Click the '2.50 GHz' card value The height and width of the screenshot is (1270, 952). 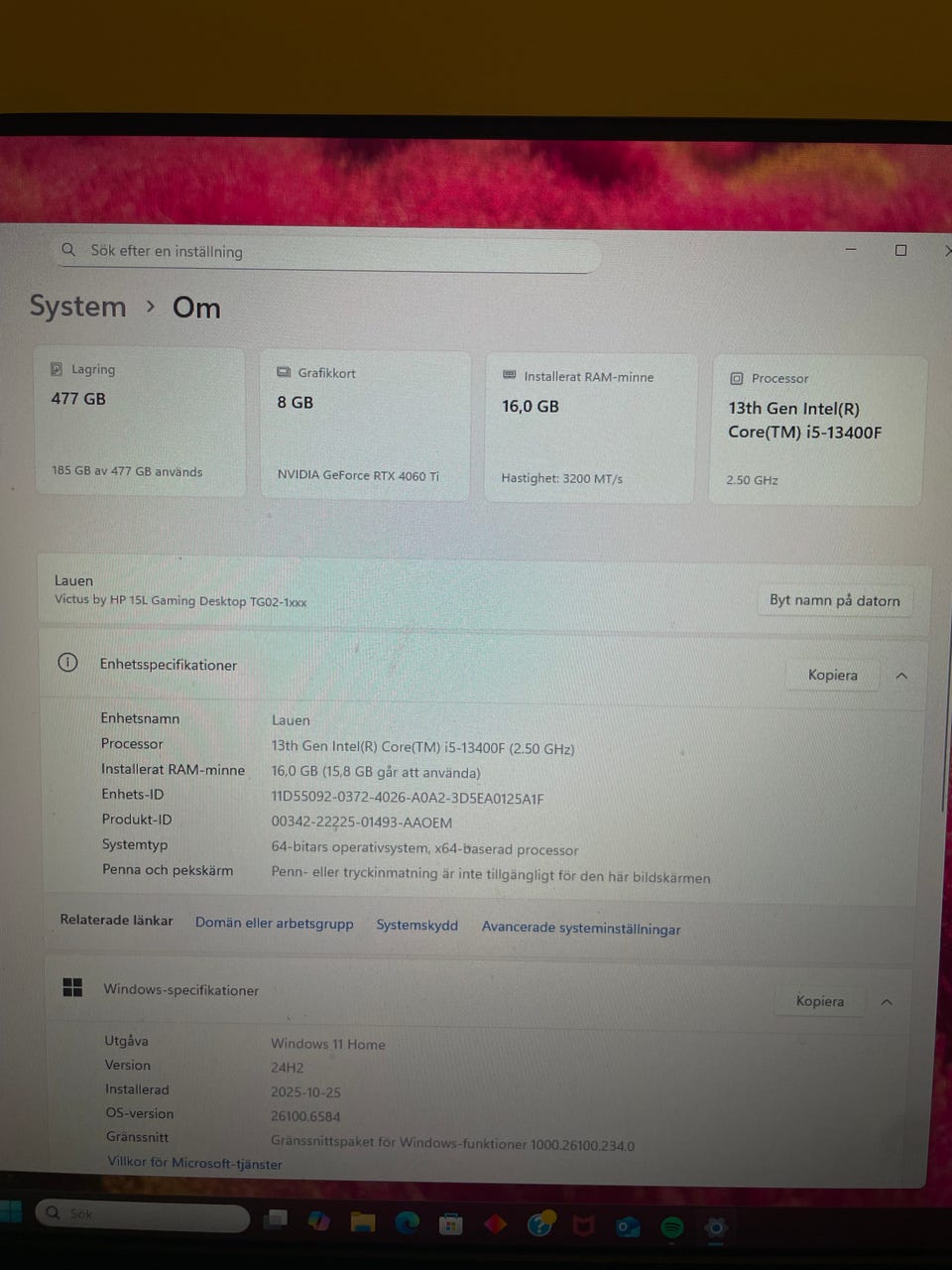click(752, 480)
